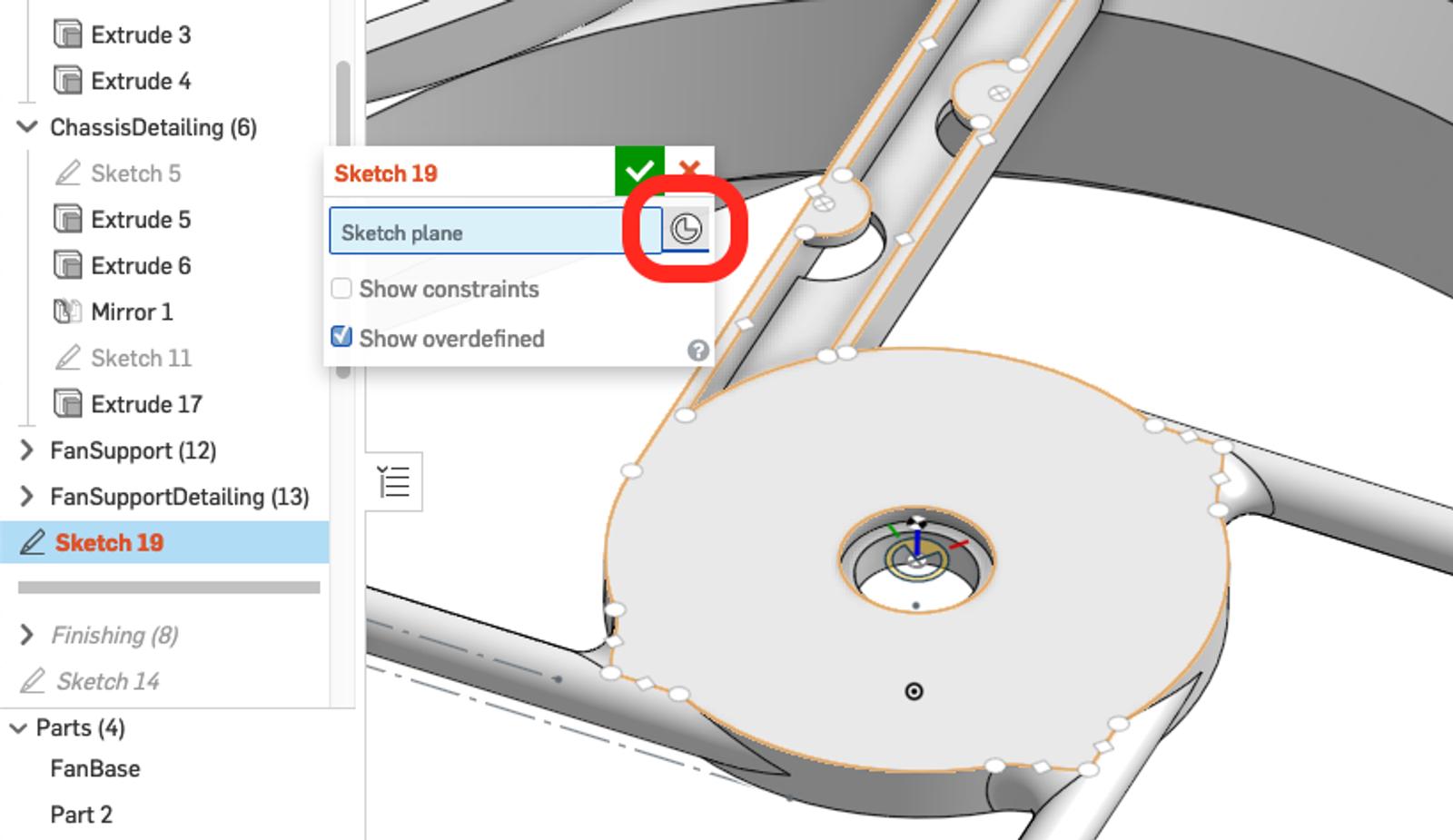Collapse the ChassisDetailing folder
Viewport: 1453px width, 840px height.
coord(27,127)
